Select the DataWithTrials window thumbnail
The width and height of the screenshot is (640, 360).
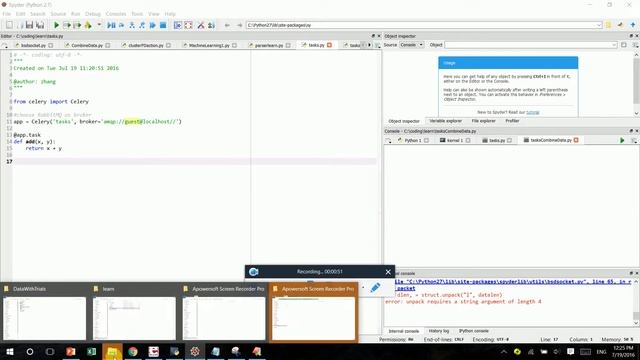[x=44, y=313]
